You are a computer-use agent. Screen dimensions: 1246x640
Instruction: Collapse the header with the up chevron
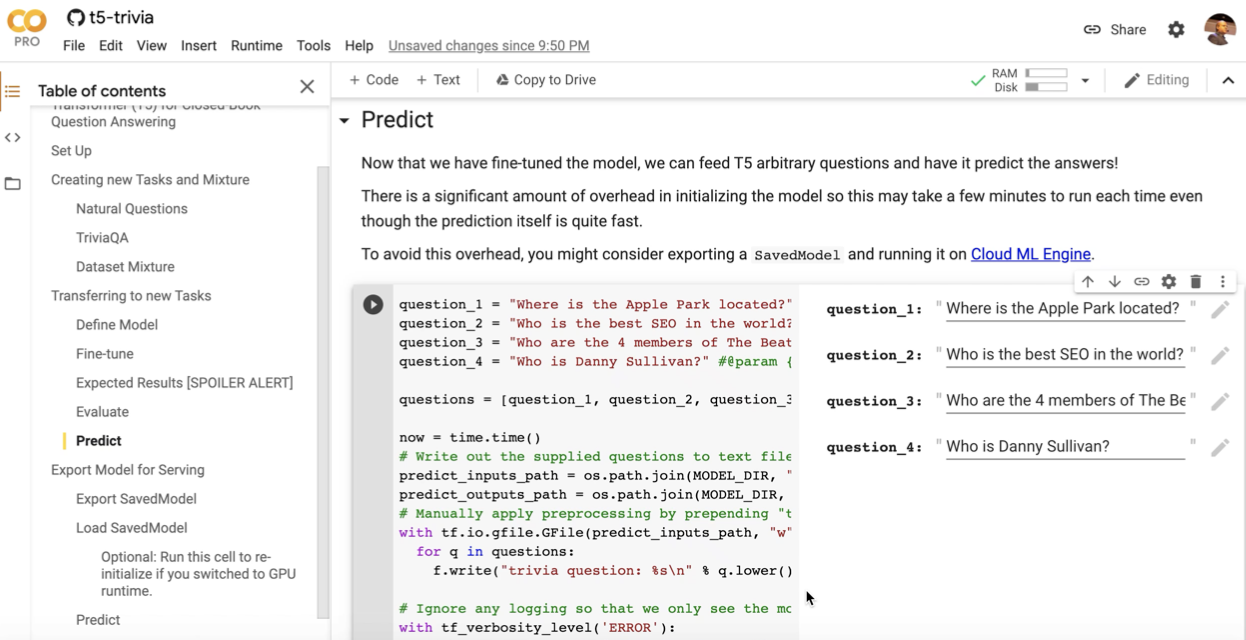click(1228, 80)
